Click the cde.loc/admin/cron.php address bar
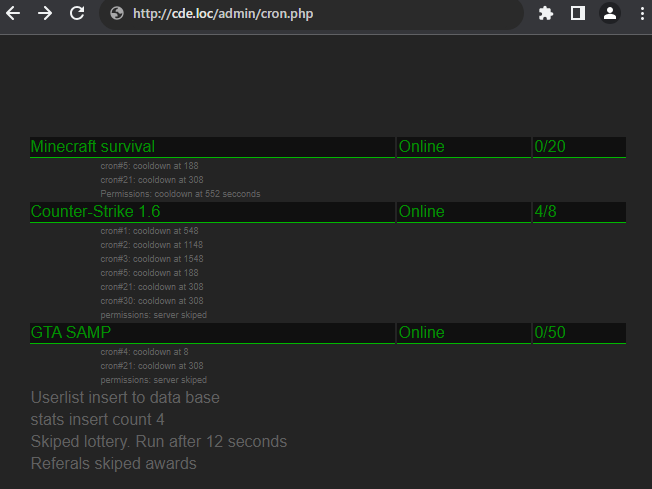 pyautogui.click(x=300, y=14)
